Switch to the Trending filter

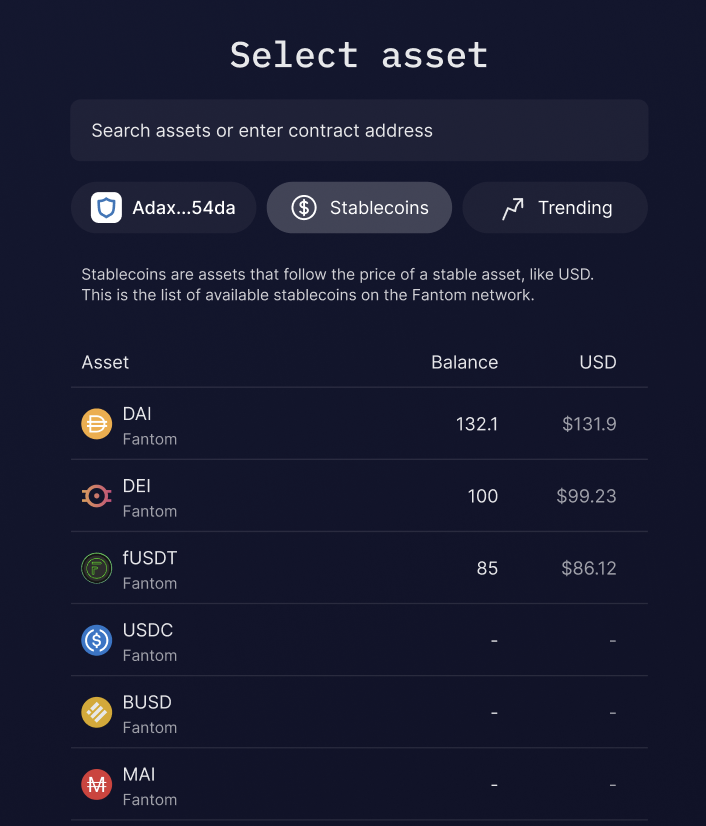pos(554,208)
